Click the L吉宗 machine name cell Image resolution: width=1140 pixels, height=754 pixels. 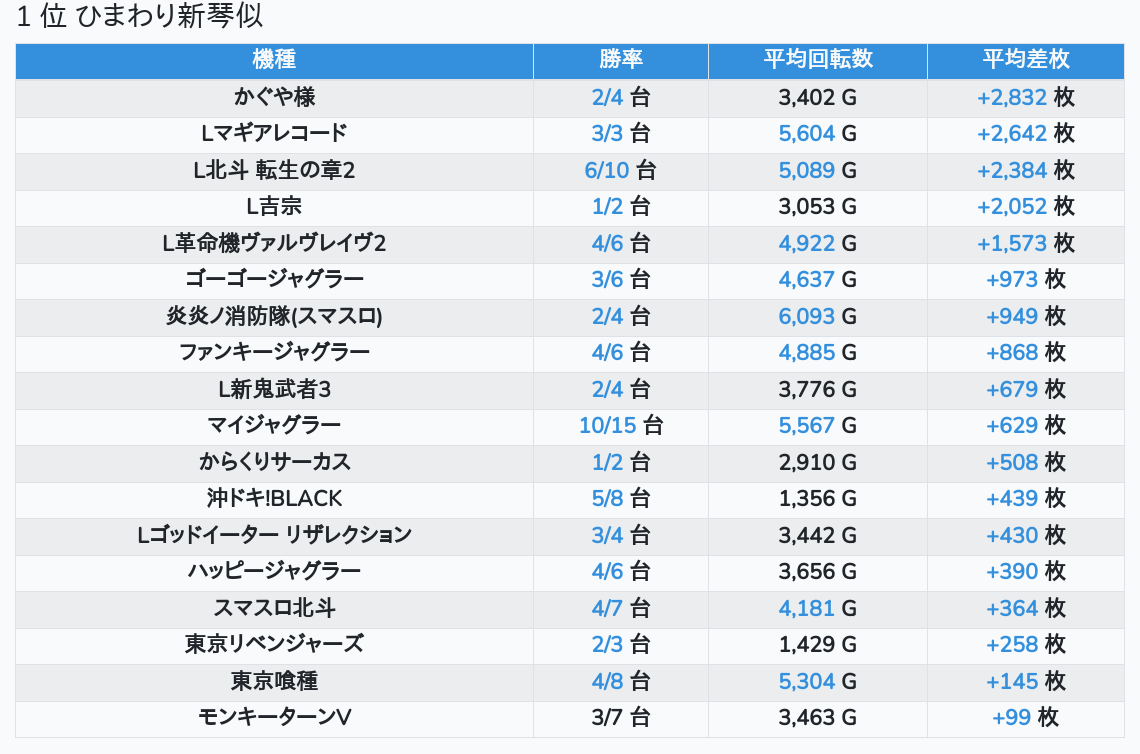point(274,207)
